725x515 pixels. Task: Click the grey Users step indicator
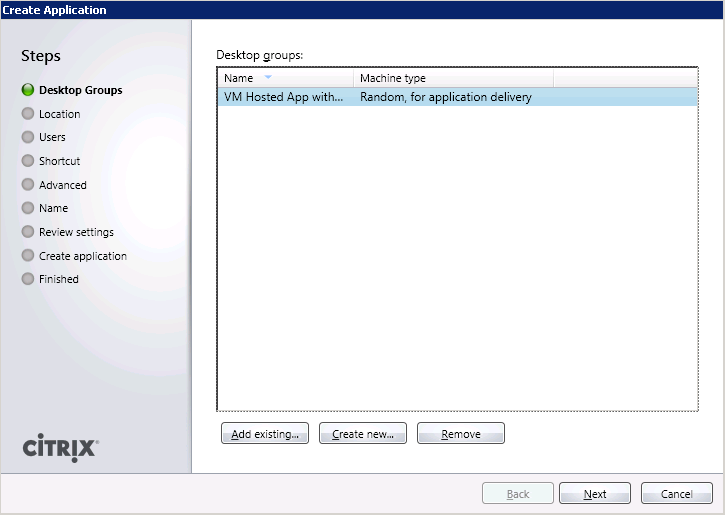[28, 137]
